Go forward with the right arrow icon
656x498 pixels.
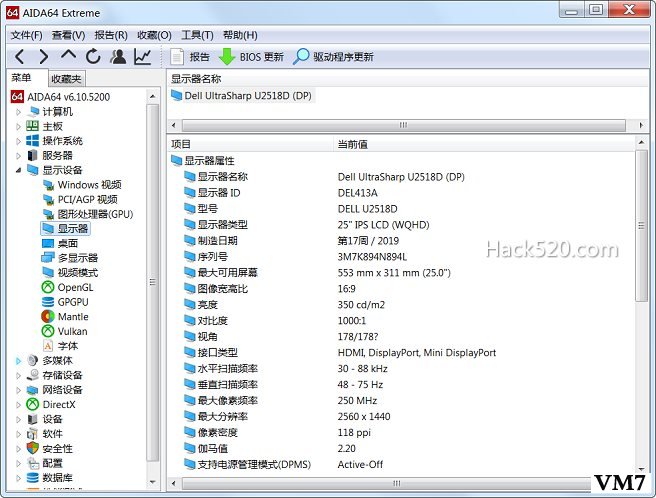44,56
